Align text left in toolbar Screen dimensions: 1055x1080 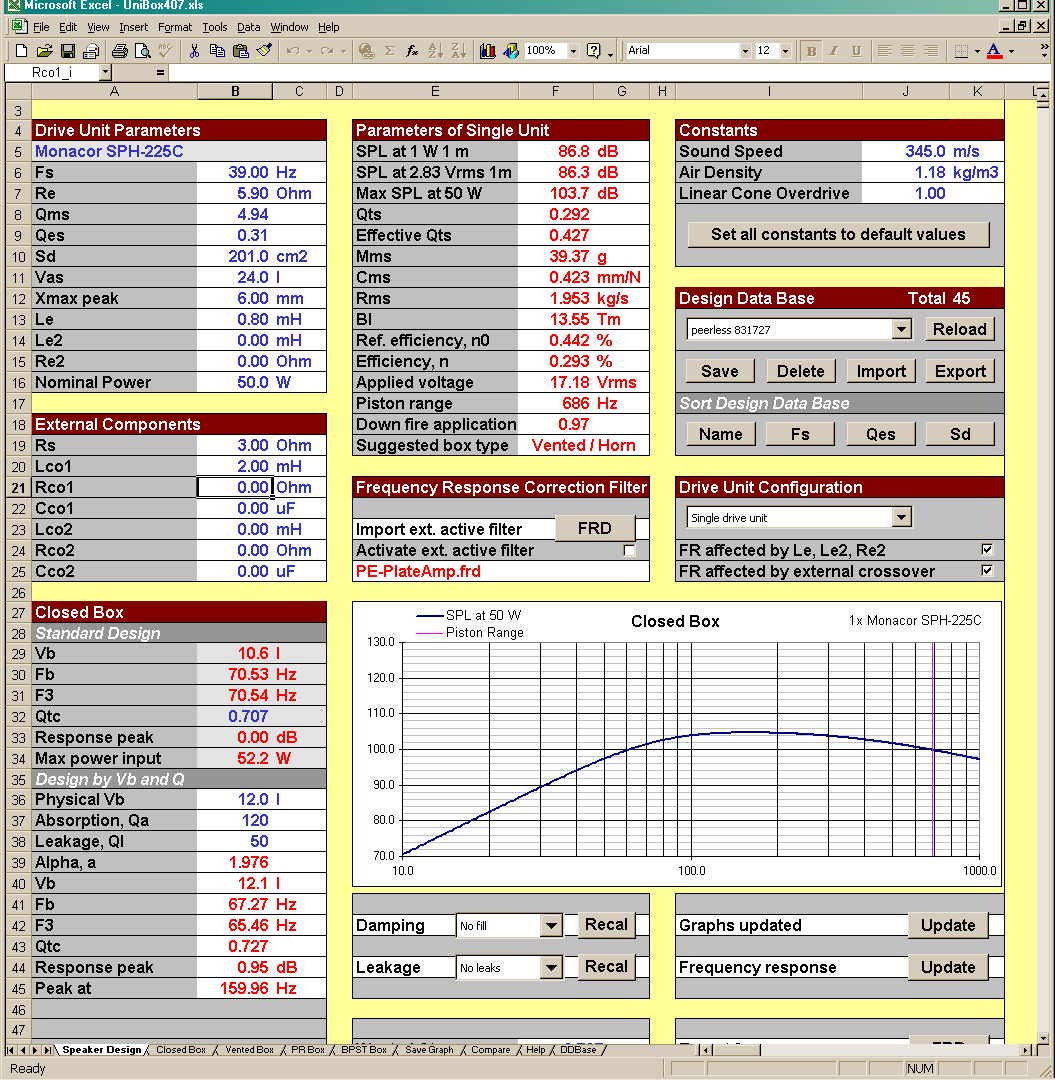point(885,51)
